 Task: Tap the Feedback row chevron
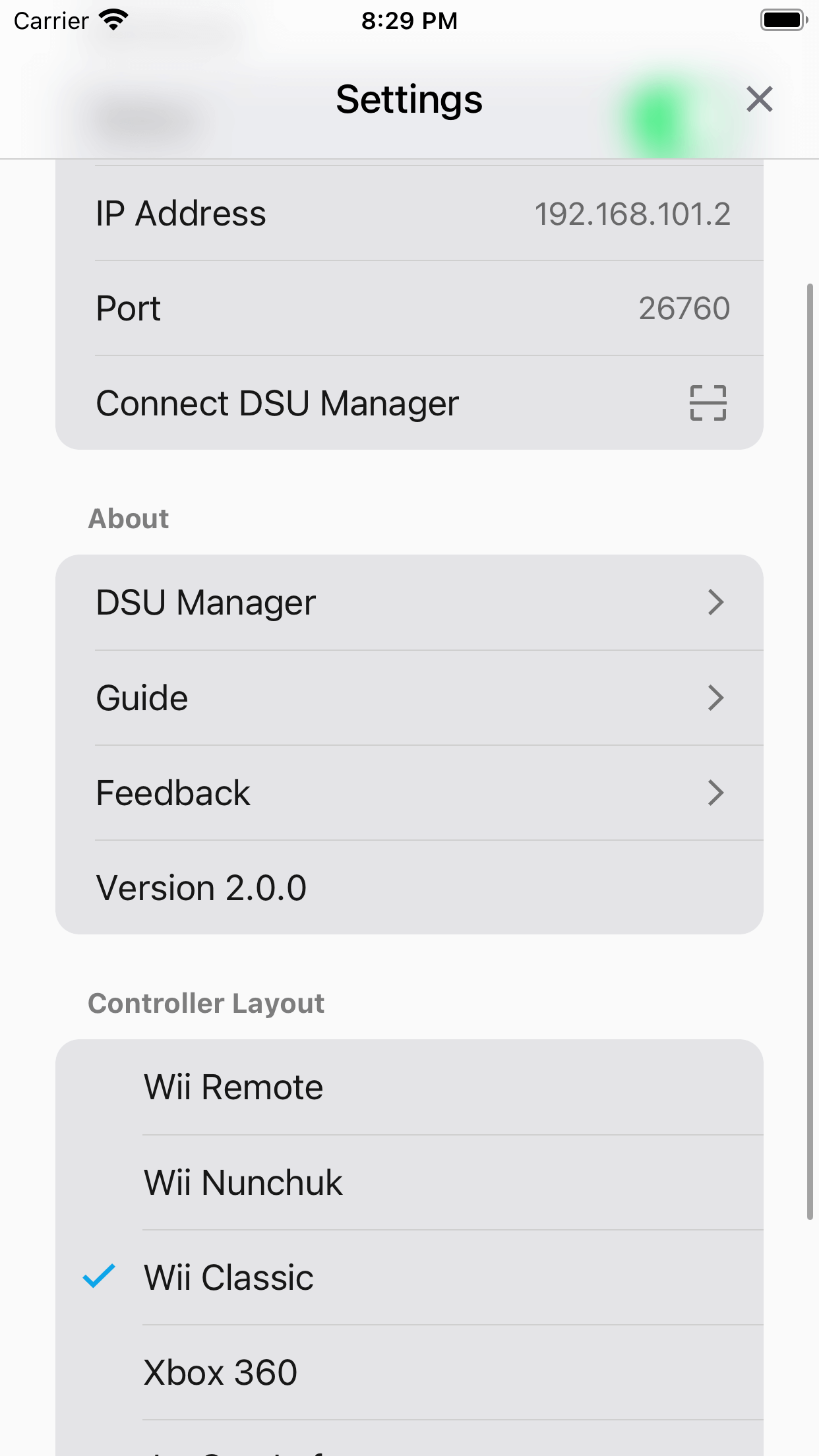(715, 793)
